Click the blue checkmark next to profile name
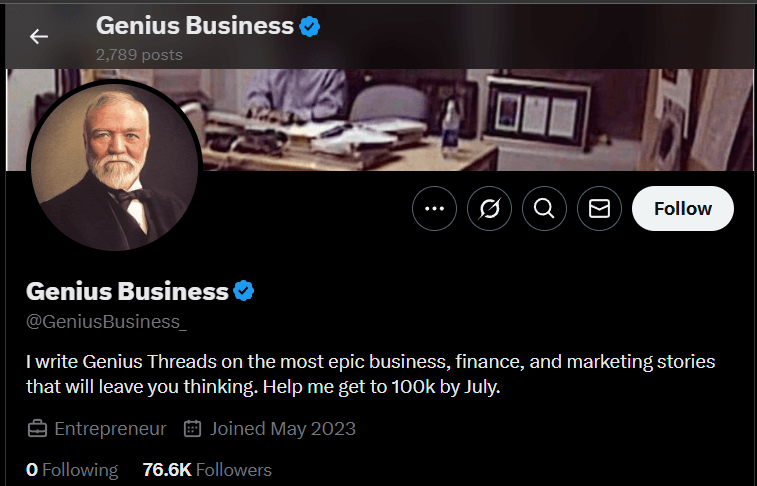Image resolution: width=757 pixels, height=486 pixels. (x=244, y=291)
